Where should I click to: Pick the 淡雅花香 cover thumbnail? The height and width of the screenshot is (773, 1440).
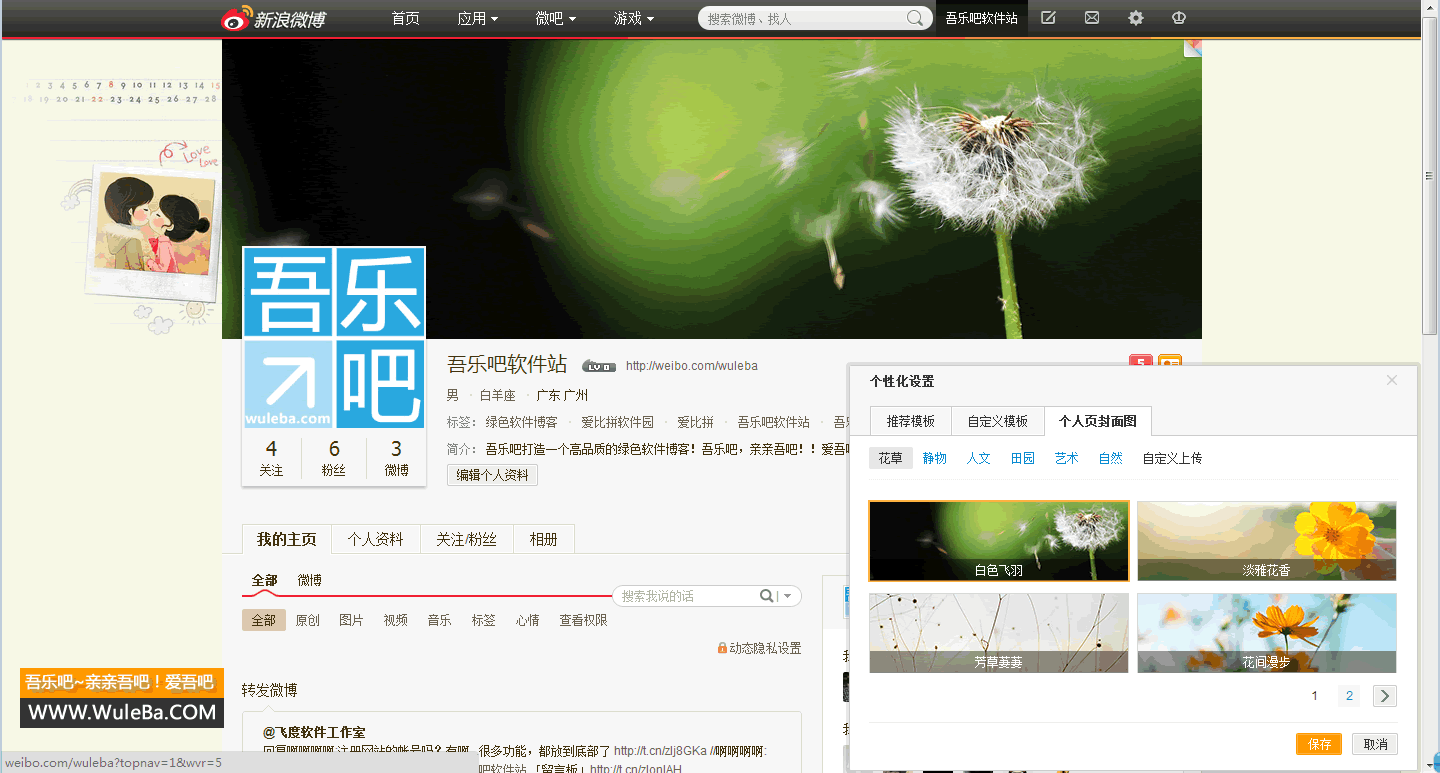pyautogui.click(x=1267, y=541)
